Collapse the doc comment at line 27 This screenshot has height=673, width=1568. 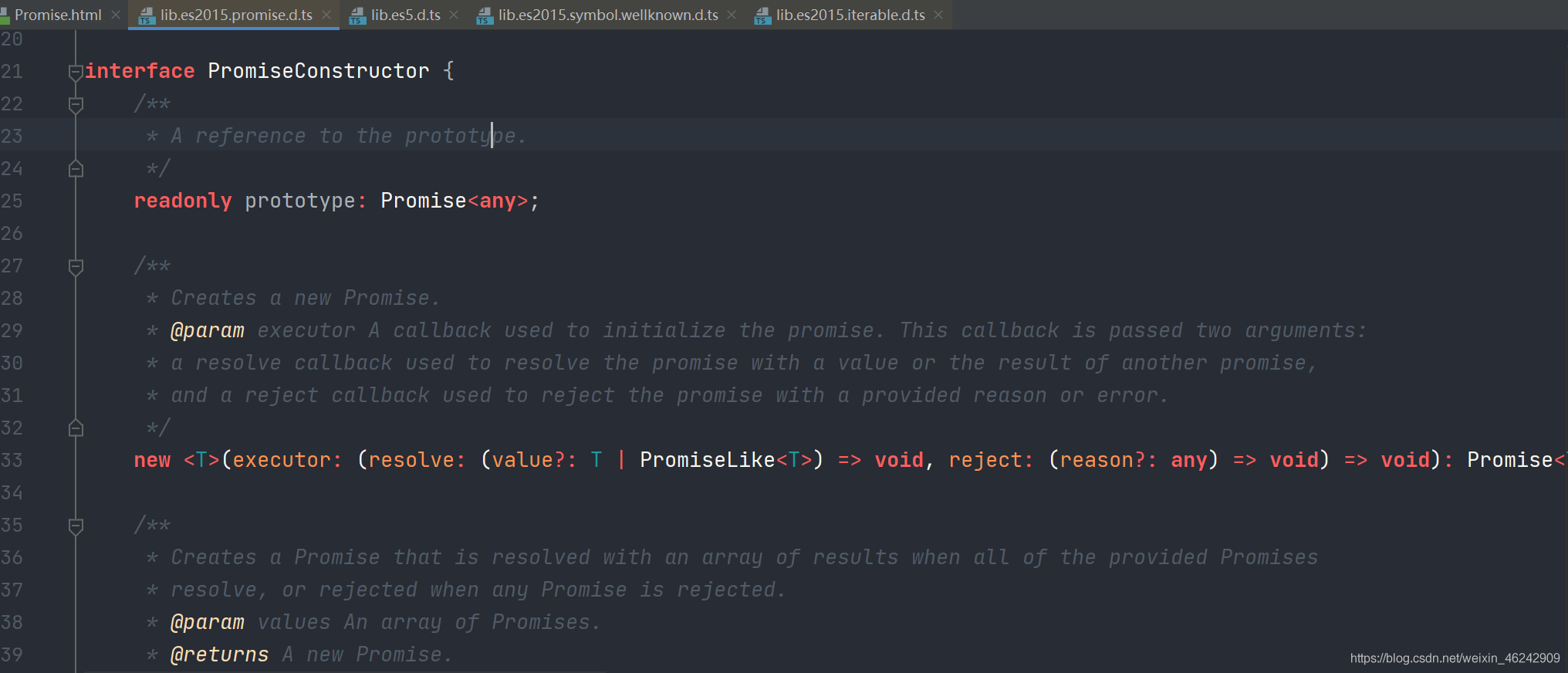click(76, 266)
